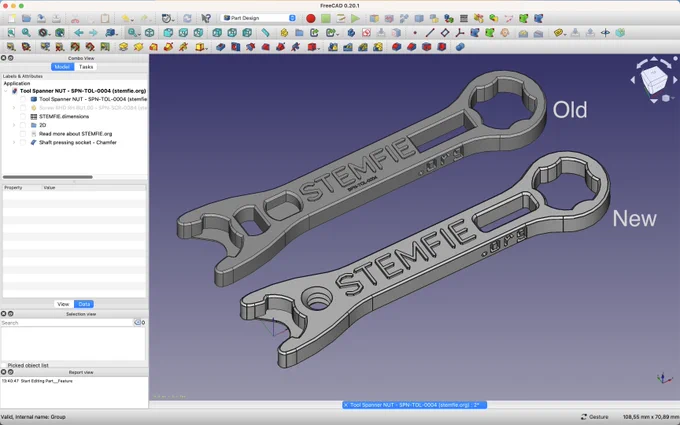This screenshot has width=680, height=425.
Task: Toggle checkbox for Shaft pressing socket - Chamfer
Action: [x=23, y=142]
